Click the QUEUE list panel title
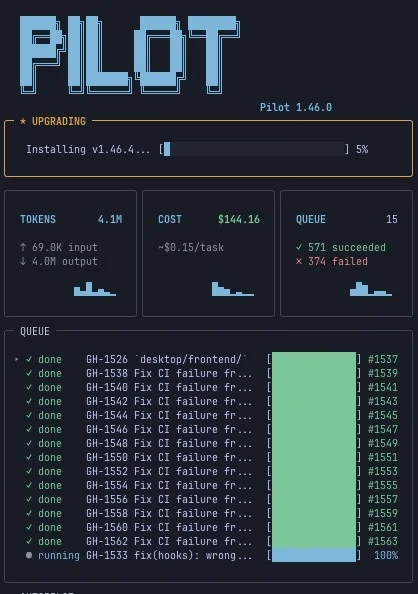The width and height of the screenshot is (418, 594). point(35,331)
